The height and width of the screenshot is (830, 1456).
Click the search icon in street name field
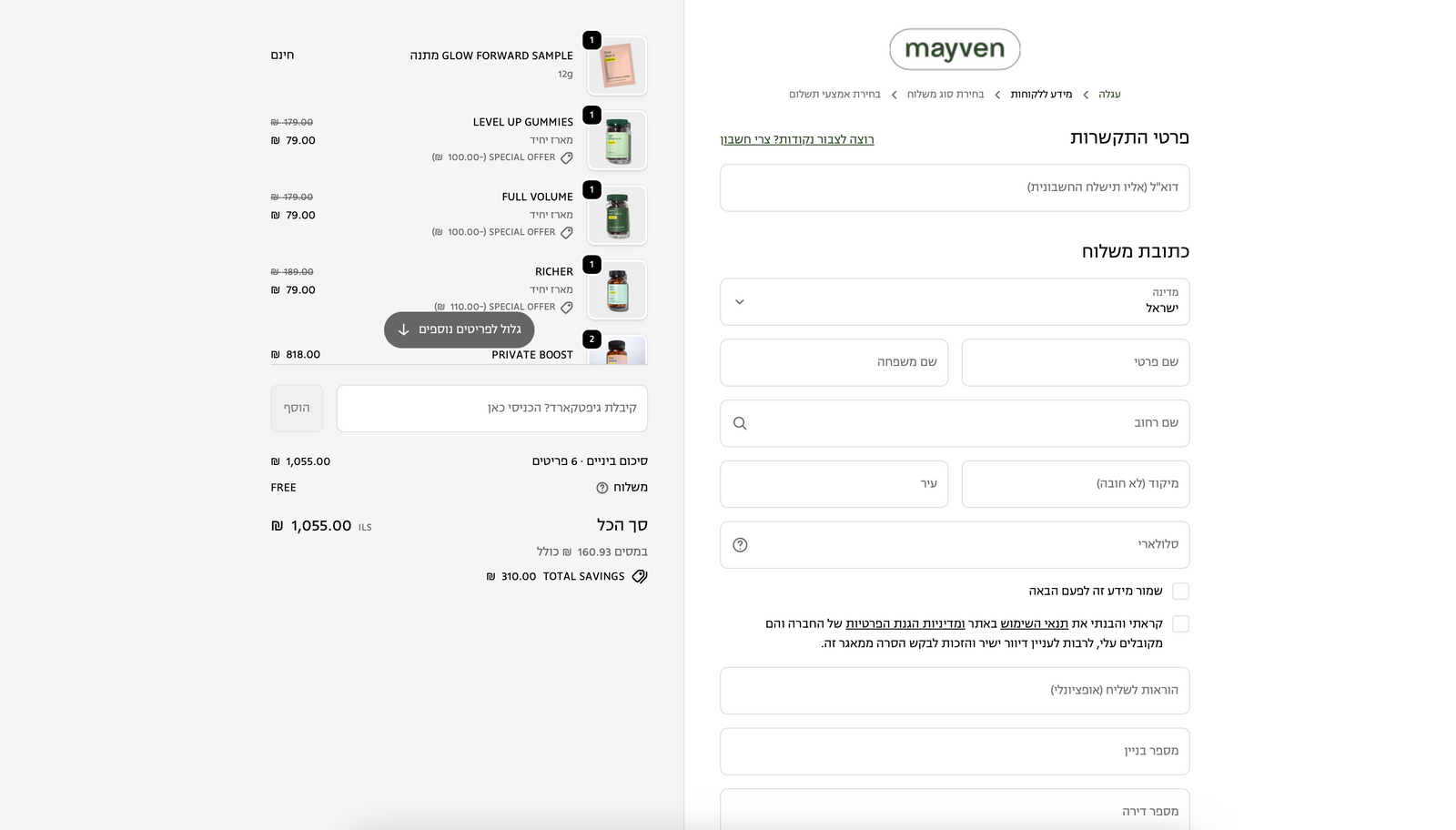[740, 423]
